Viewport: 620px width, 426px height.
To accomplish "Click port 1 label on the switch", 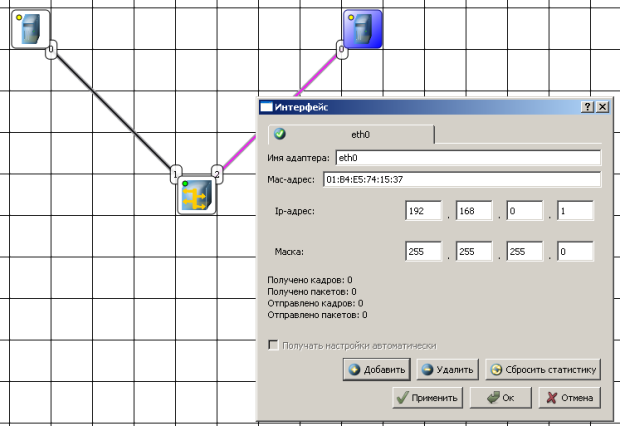I will tap(176, 174).
